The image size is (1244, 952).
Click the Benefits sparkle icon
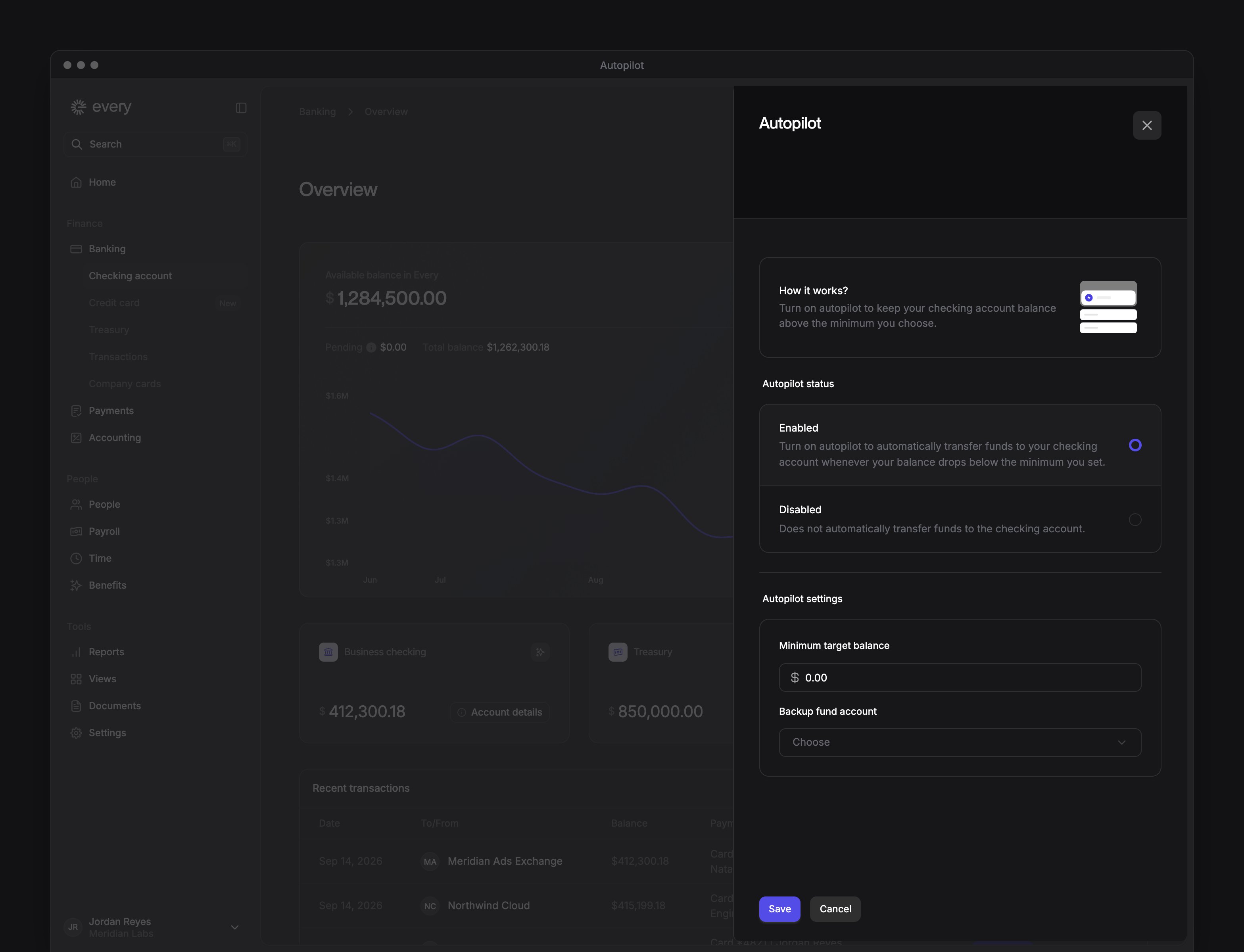(76, 585)
